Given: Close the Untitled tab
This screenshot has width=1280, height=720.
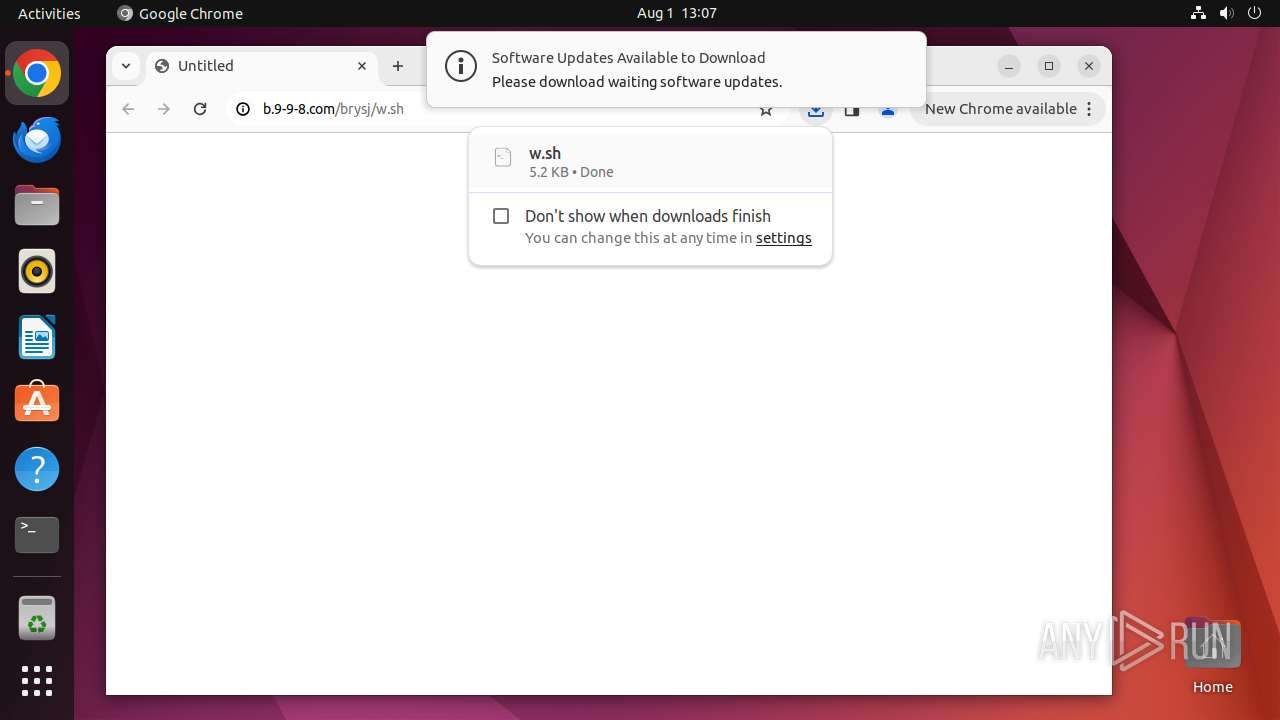Looking at the screenshot, I should tap(362, 66).
